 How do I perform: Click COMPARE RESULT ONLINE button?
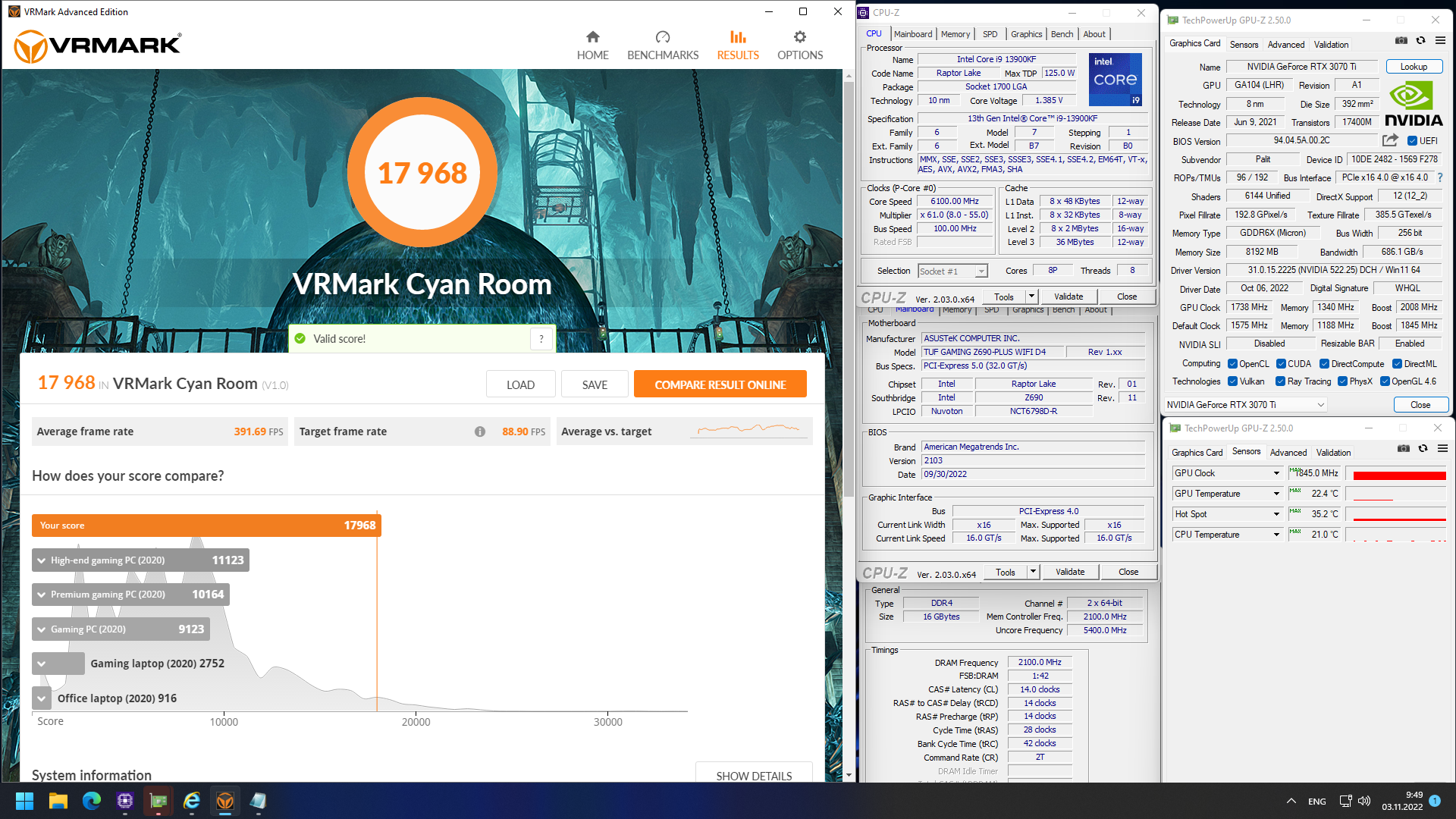pos(720,384)
